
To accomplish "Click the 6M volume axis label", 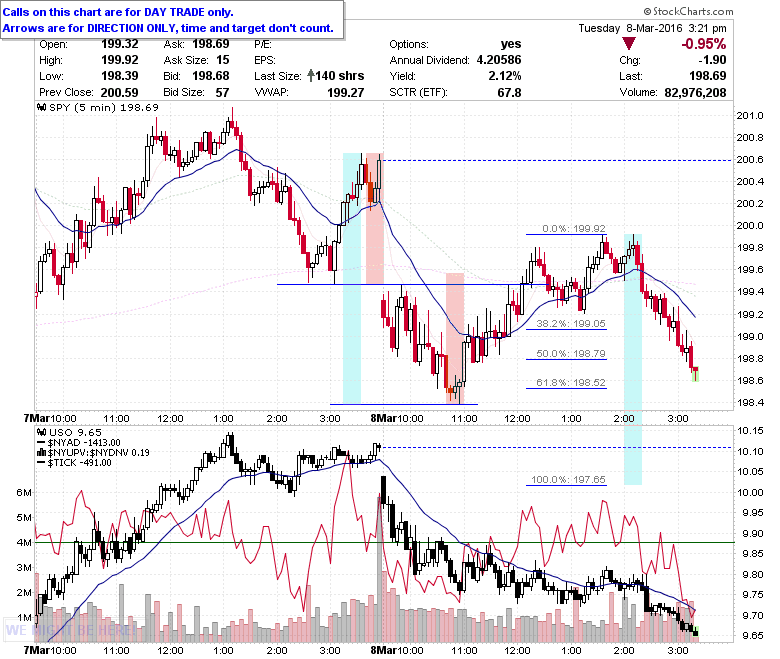I will (24, 492).
